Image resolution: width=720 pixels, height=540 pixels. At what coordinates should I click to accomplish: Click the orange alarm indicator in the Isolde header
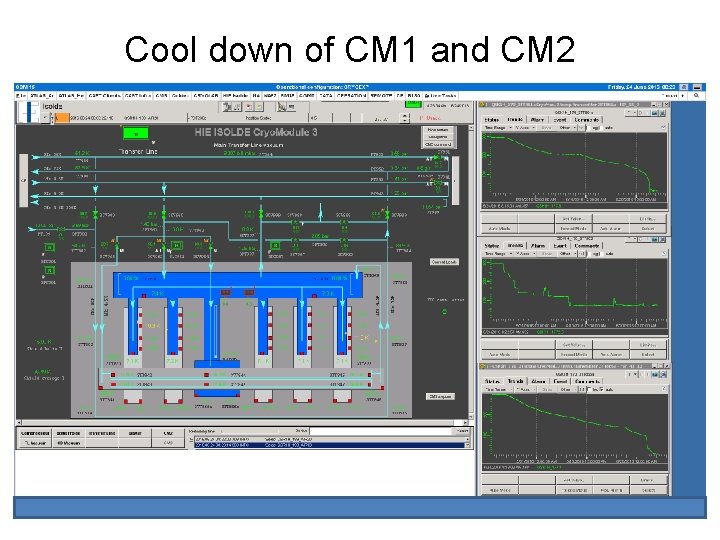(x=62, y=118)
